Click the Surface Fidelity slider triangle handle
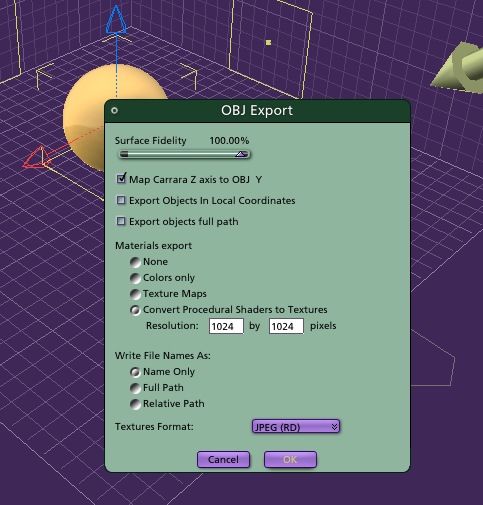This screenshot has height=505, width=483. (241, 154)
